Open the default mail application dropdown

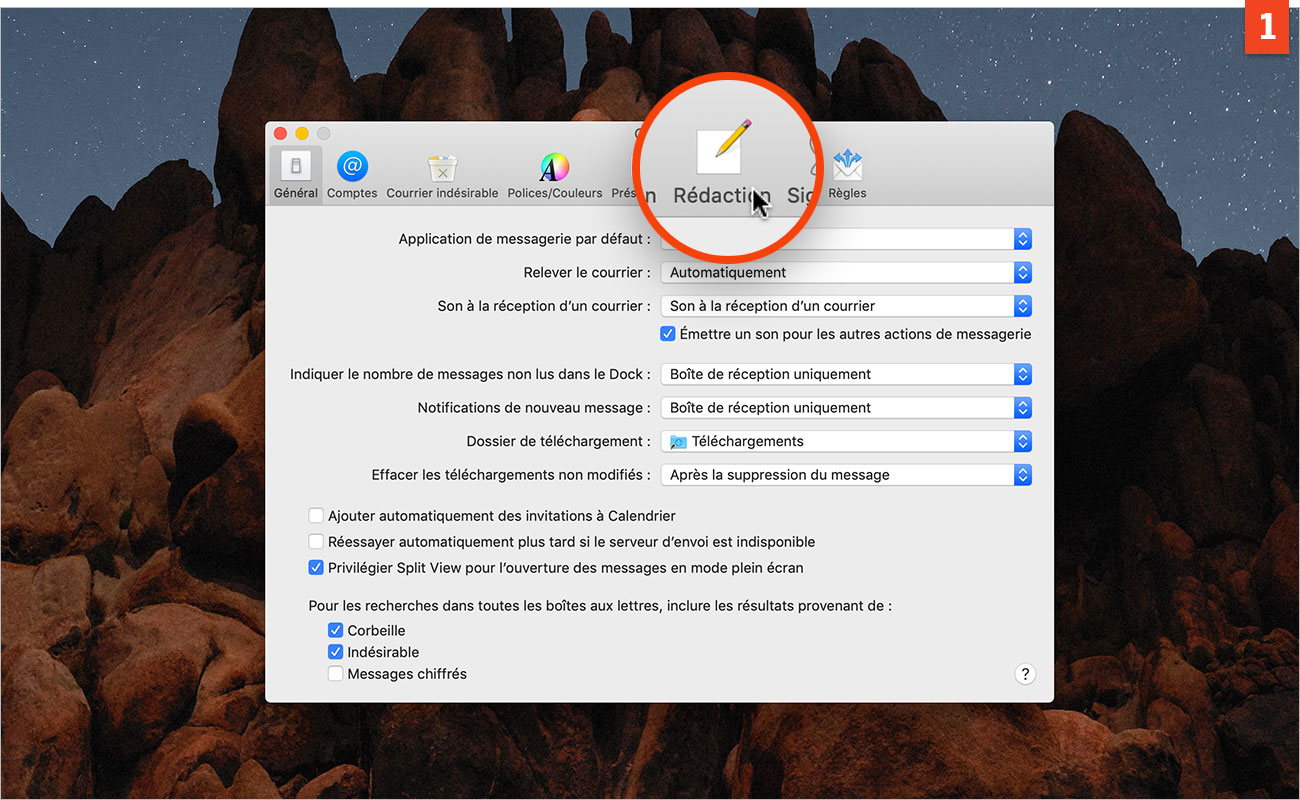(x=846, y=239)
